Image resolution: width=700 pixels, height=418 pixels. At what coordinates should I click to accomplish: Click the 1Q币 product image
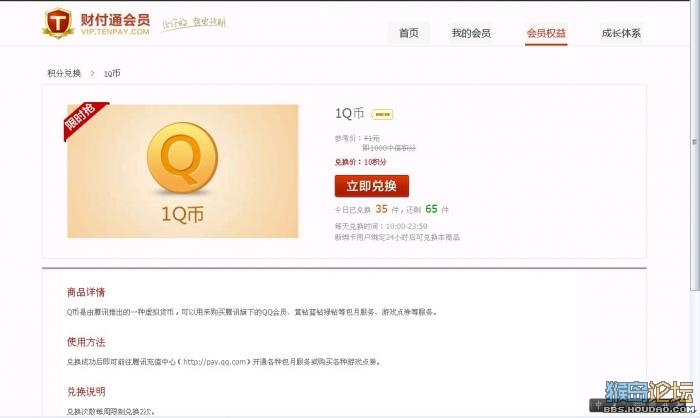click(x=183, y=171)
